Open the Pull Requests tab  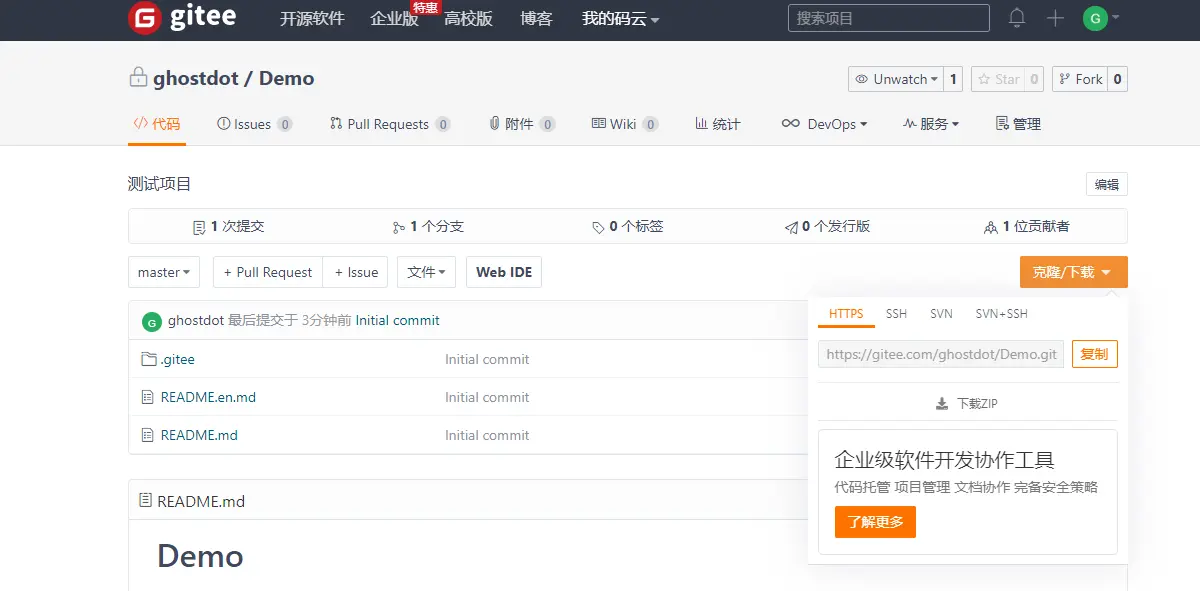(389, 124)
